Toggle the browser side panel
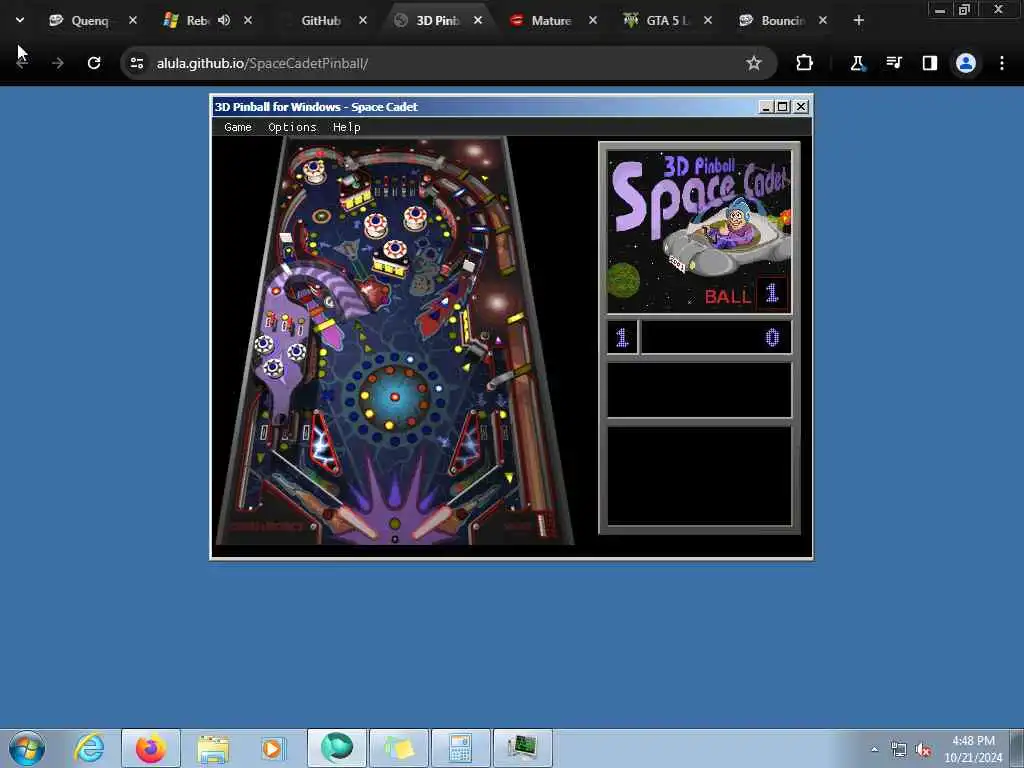 tap(929, 63)
